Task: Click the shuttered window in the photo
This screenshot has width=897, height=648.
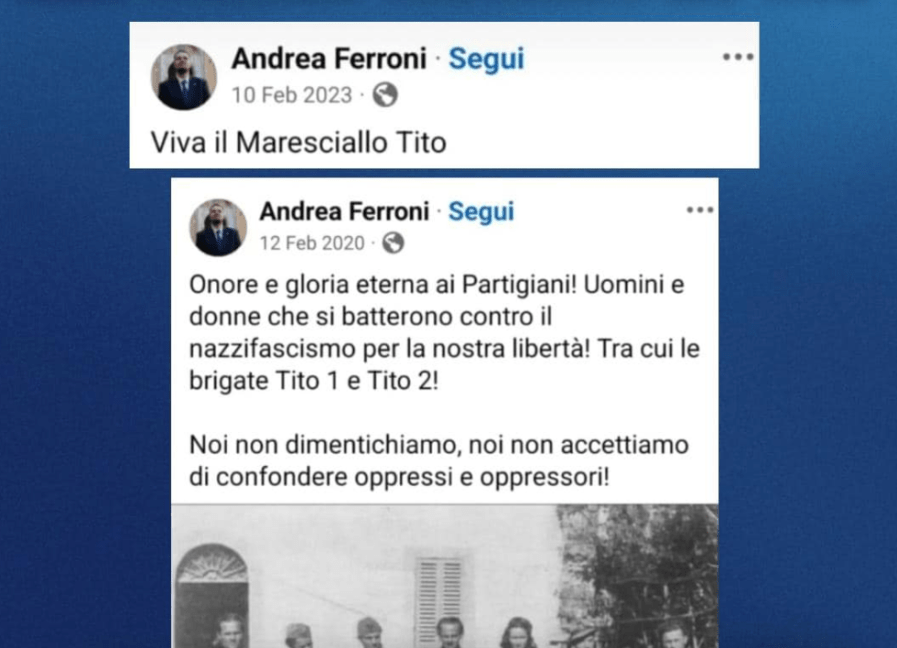Action: (x=439, y=599)
